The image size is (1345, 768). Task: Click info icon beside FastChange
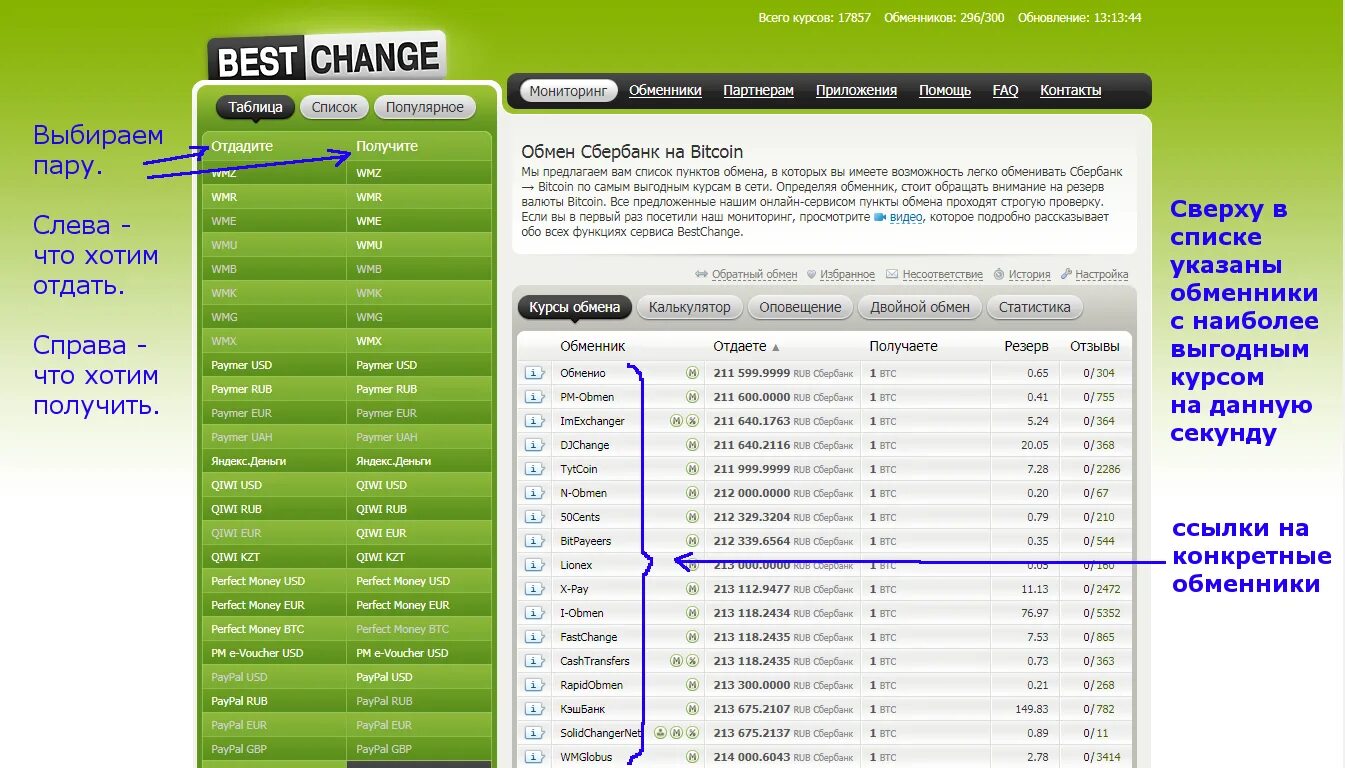point(535,637)
